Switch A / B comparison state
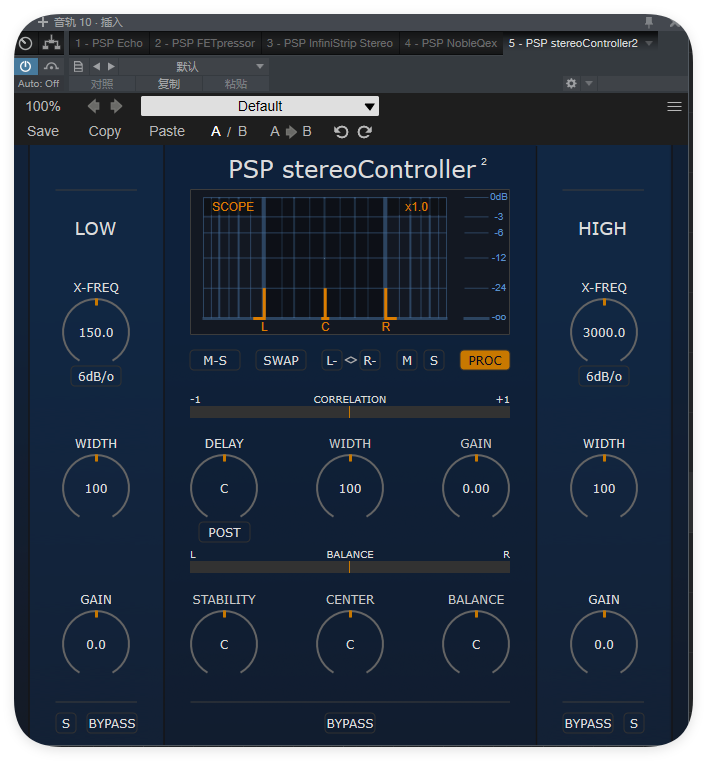This screenshot has height=761, width=707. pos(229,132)
